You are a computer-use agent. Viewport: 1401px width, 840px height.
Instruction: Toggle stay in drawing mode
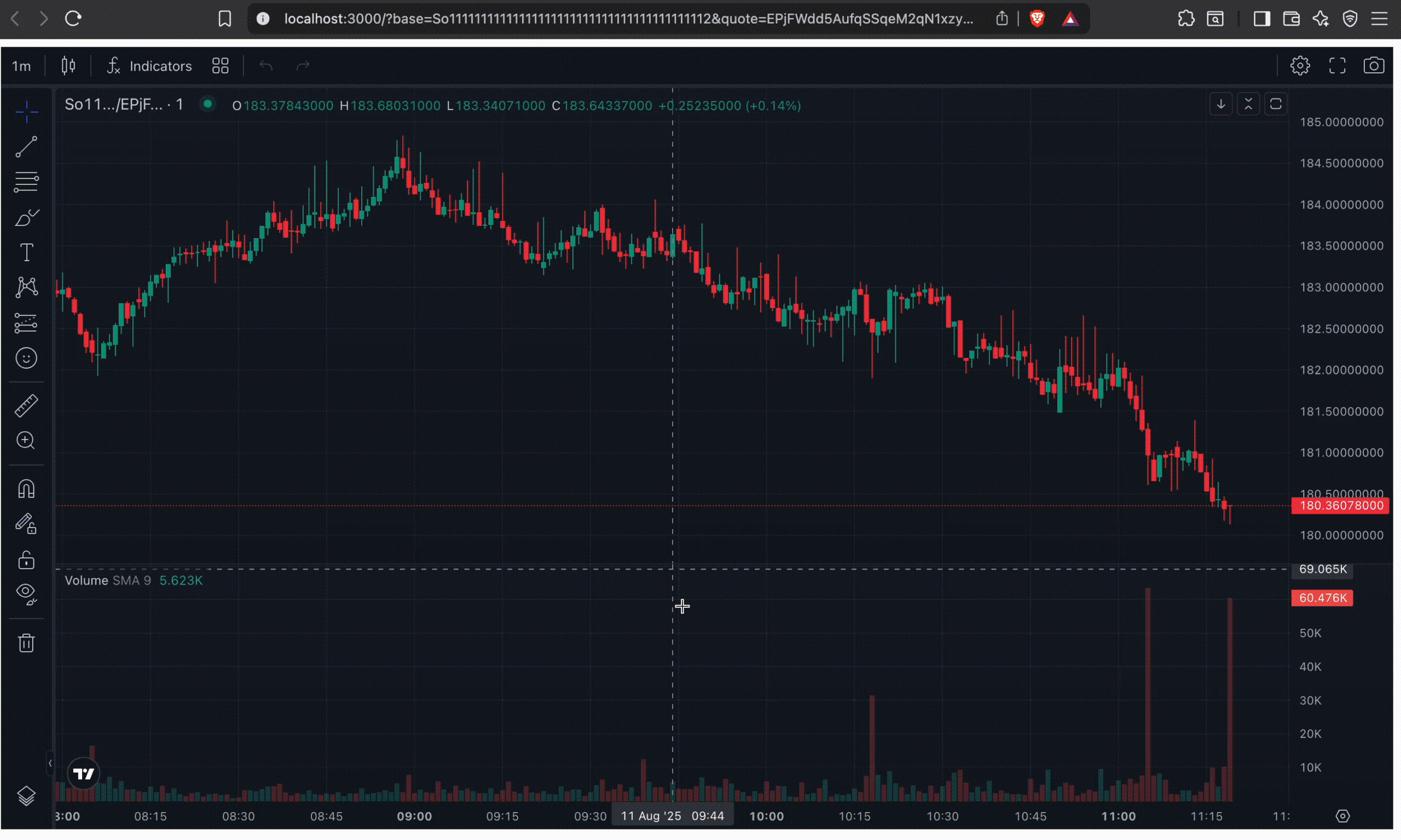pyautogui.click(x=26, y=524)
